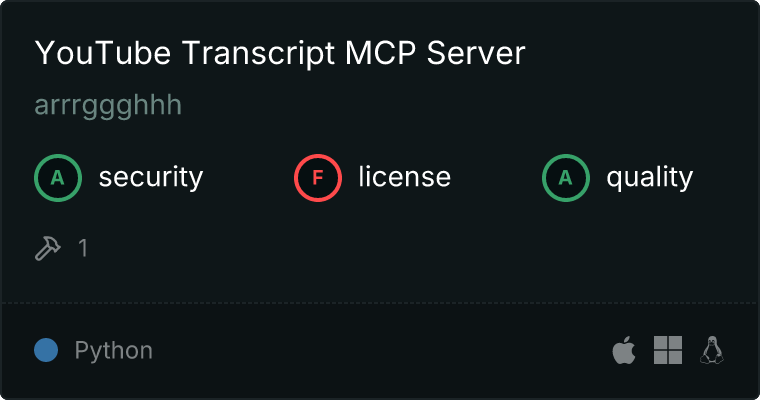Image resolution: width=760 pixels, height=400 pixels.
Task: Click the red F license grade badge
Action: [x=317, y=178]
